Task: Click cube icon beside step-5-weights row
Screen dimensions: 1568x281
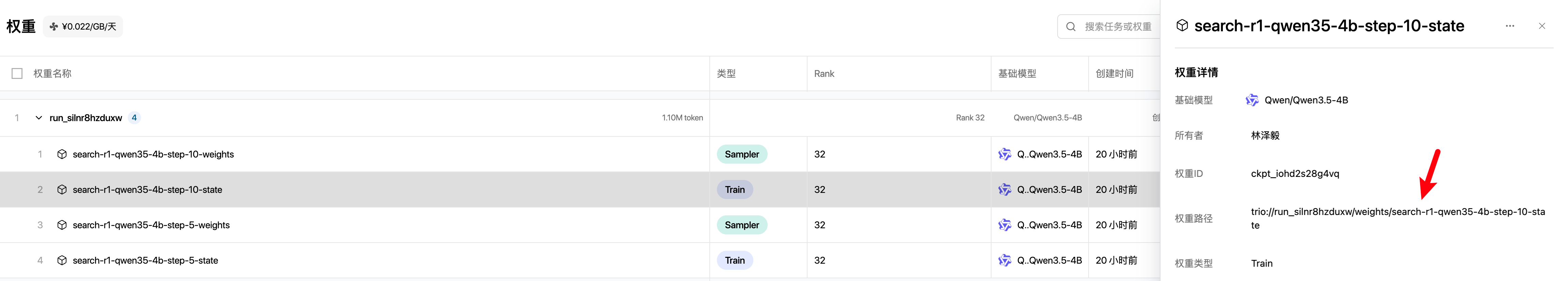Action: click(x=61, y=225)
